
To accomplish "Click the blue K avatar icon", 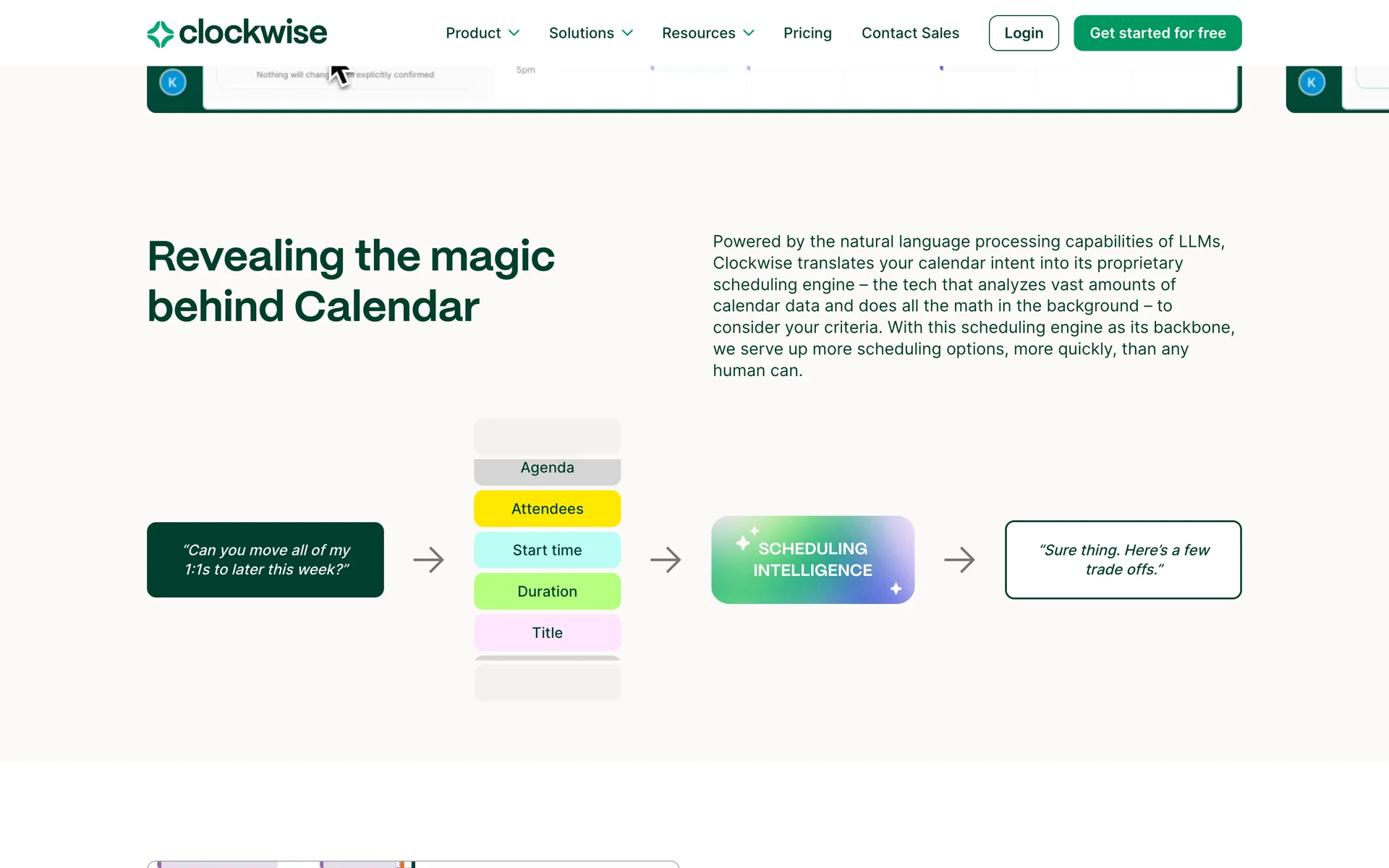I will (173, 82).
